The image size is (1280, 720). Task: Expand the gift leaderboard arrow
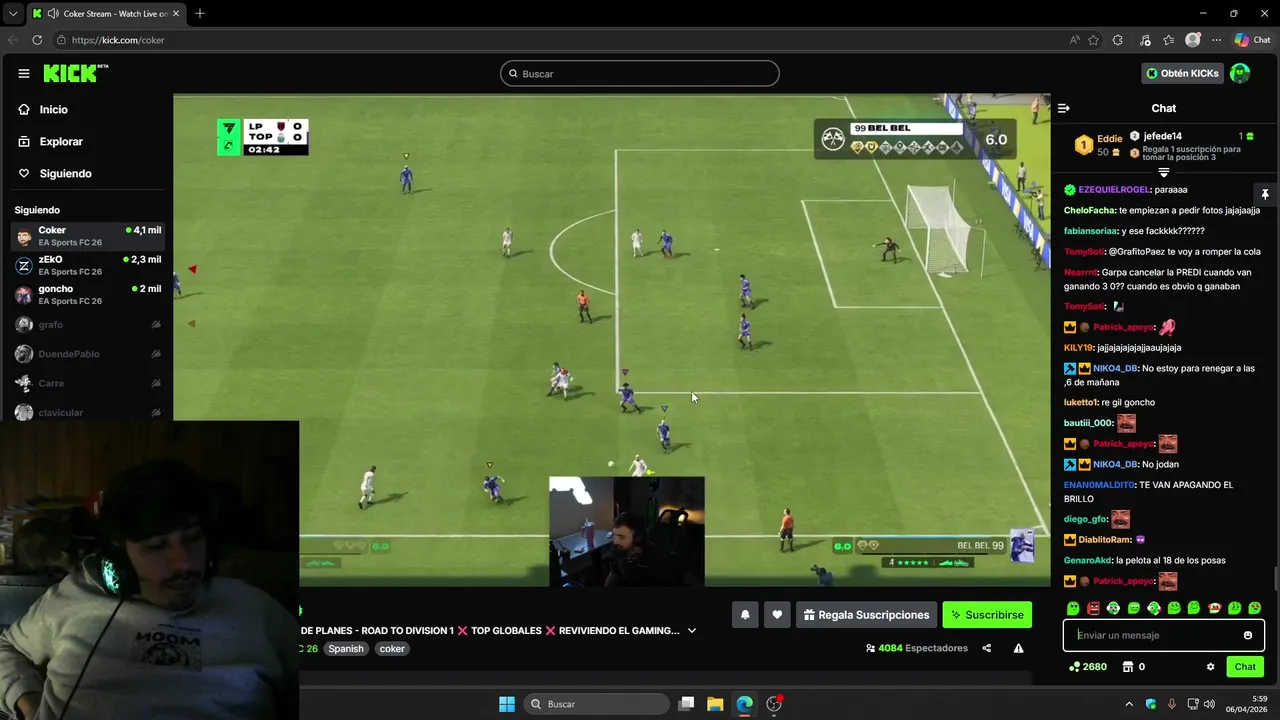pyautogui.click(x=1164, y=173)
